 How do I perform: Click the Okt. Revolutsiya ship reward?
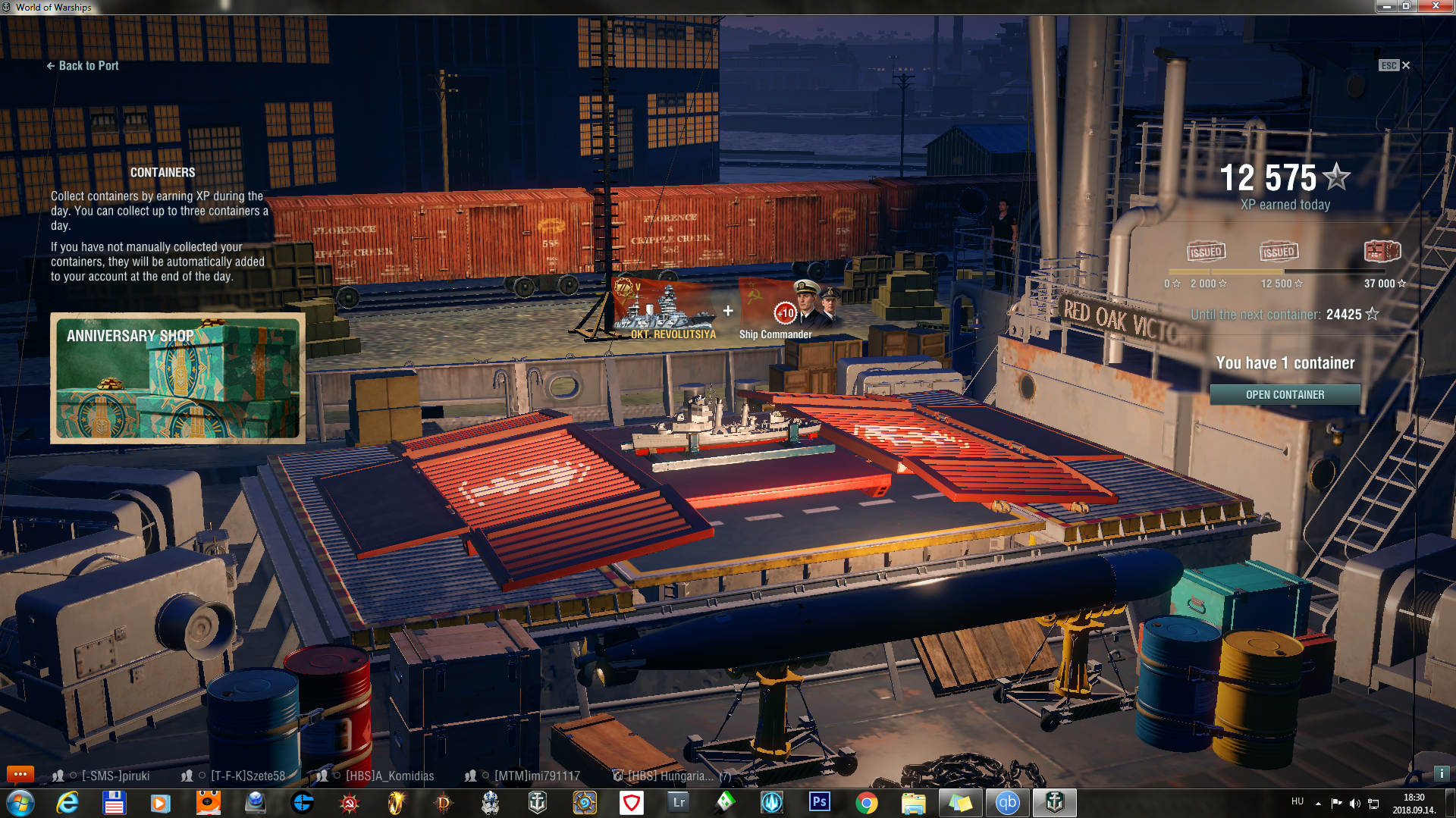coord(664,308)
